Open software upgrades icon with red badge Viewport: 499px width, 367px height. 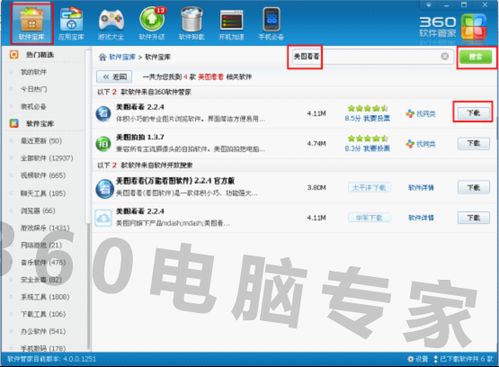152,23
